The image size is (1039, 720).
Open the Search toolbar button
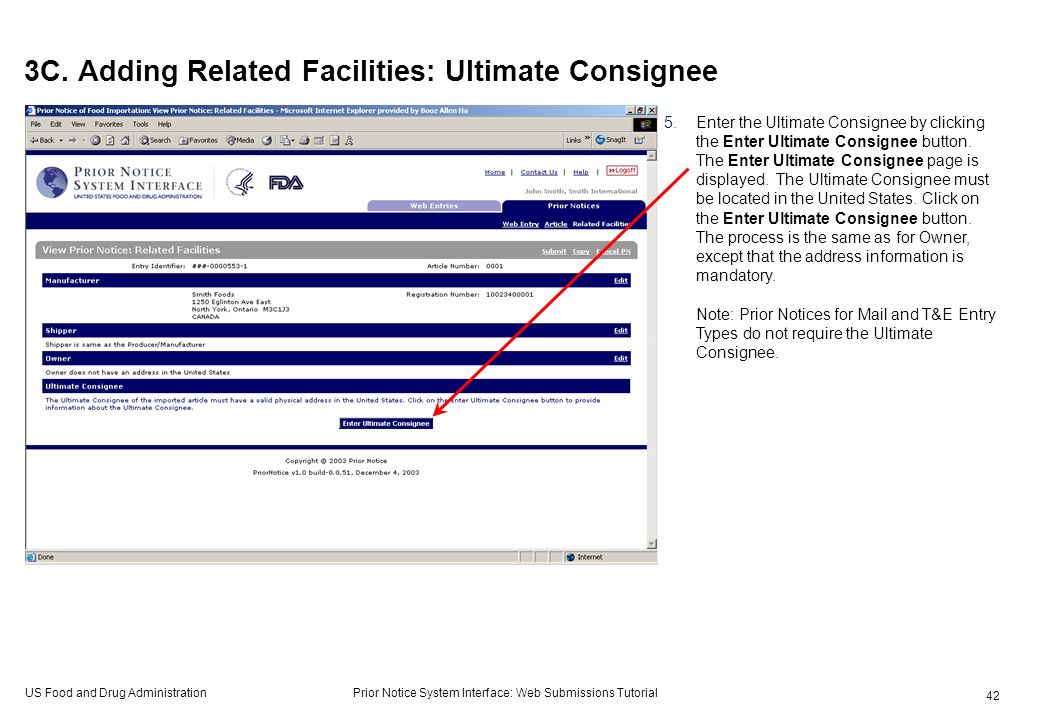(x=155, y=140)
